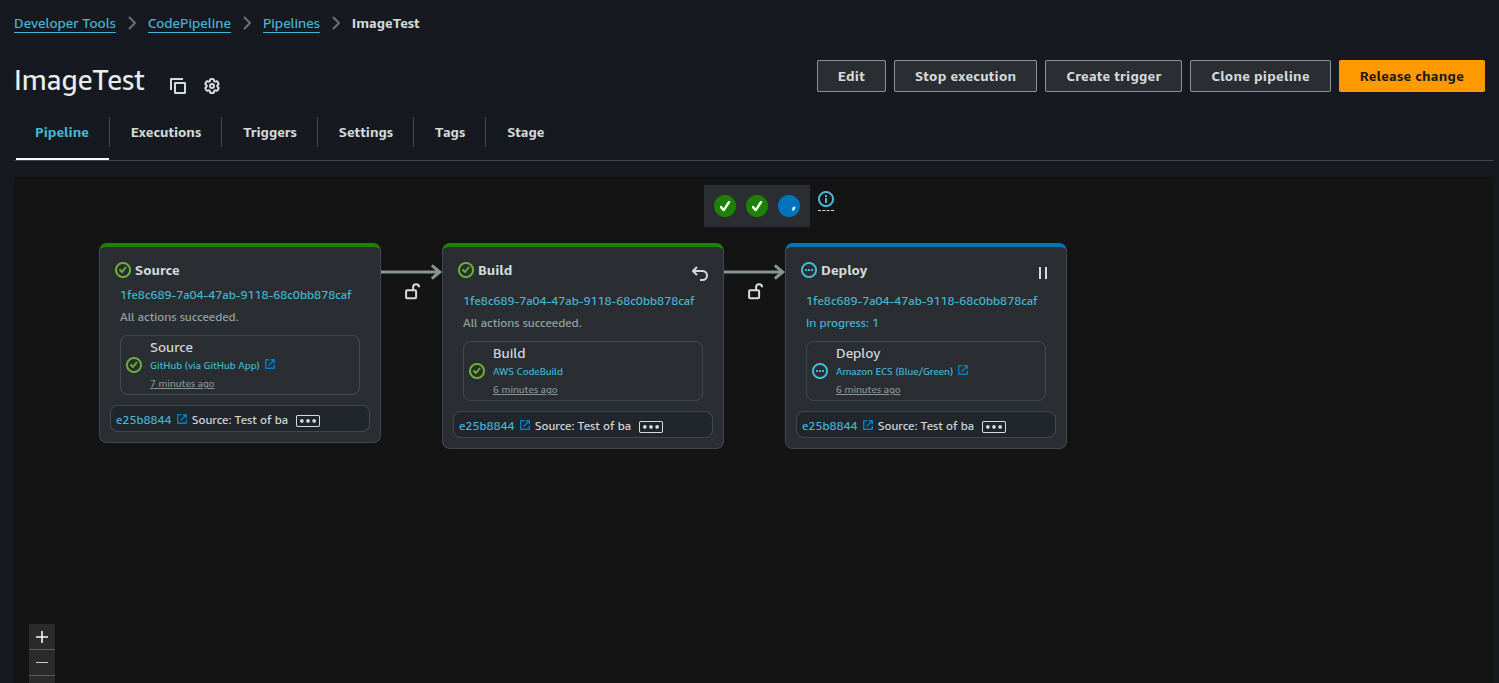
Task: Click 'All actions succeeded.' in Source stage
Action: pos(179,317)
